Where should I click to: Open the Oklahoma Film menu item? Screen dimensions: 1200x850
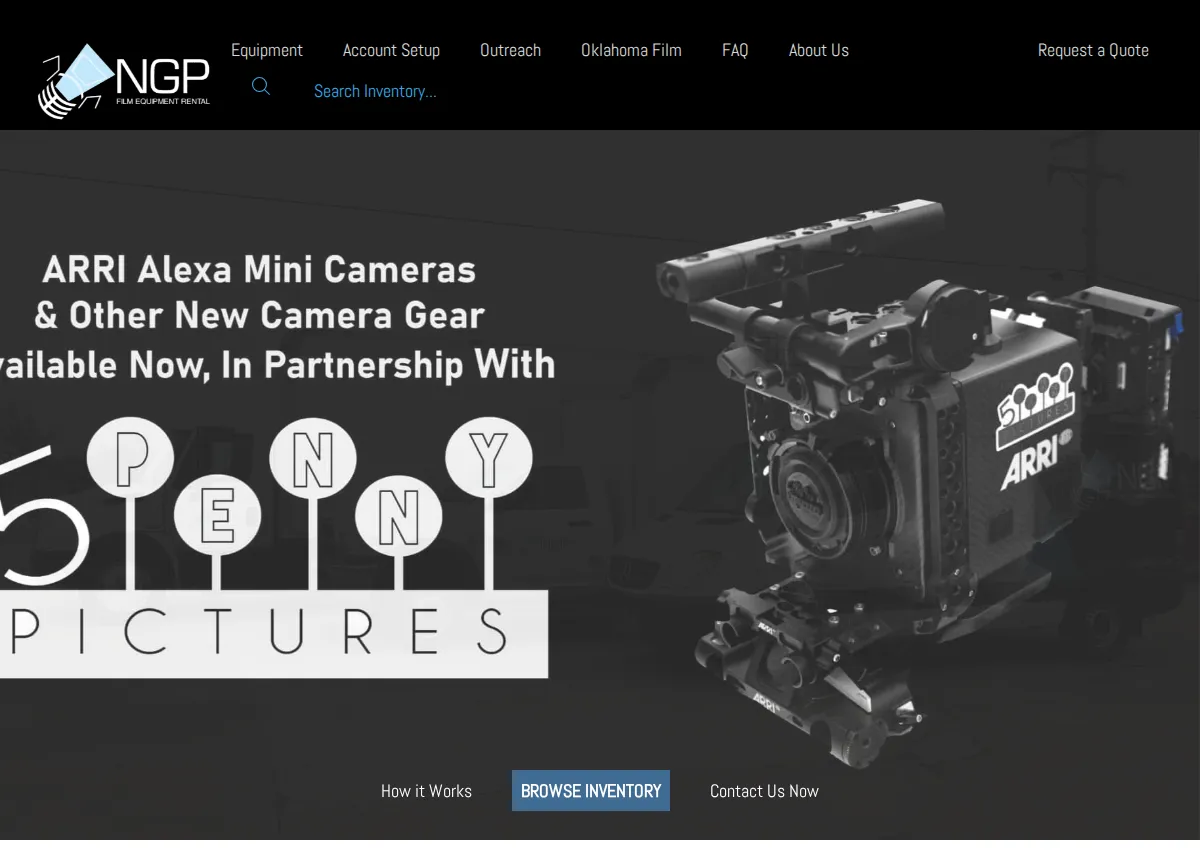tap(631, 50)
